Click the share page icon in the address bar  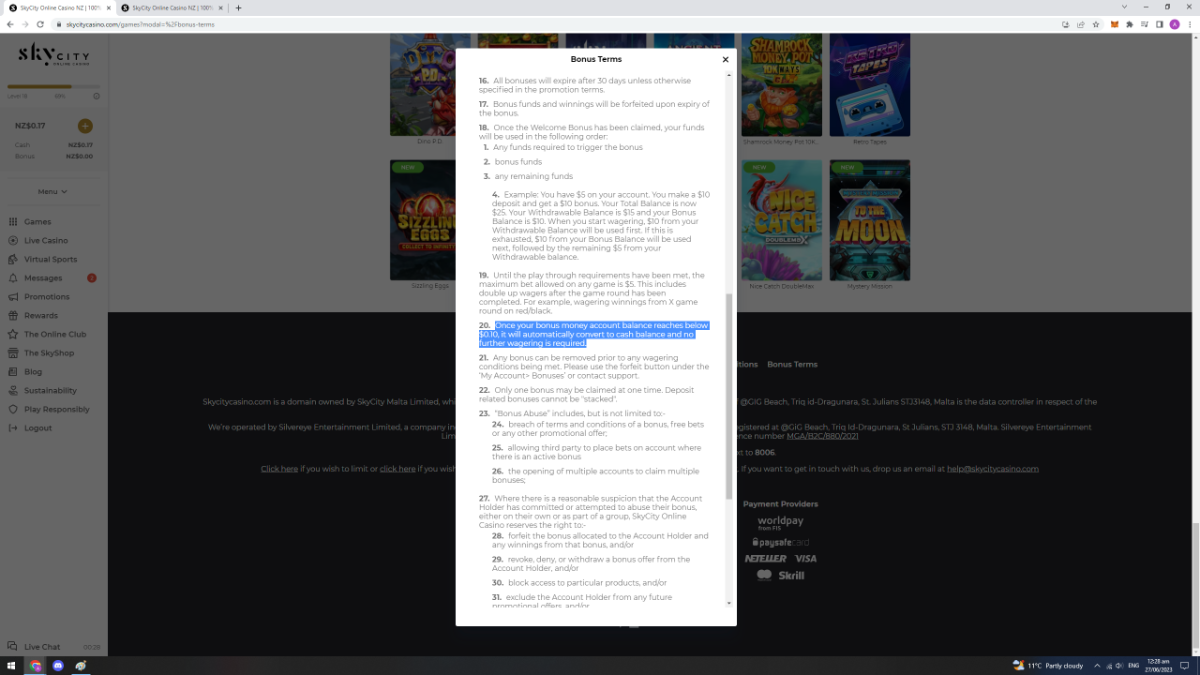1080,24
